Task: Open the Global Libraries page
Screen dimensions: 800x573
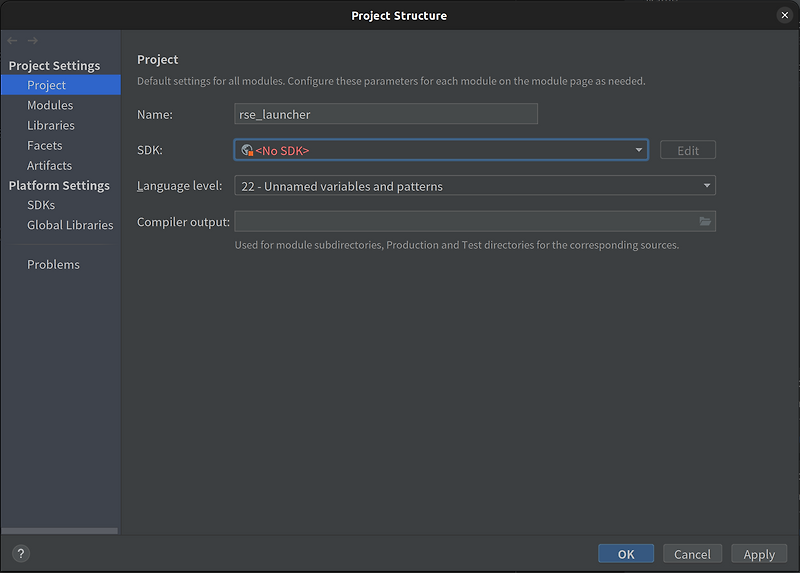Action: pos(70,225)
